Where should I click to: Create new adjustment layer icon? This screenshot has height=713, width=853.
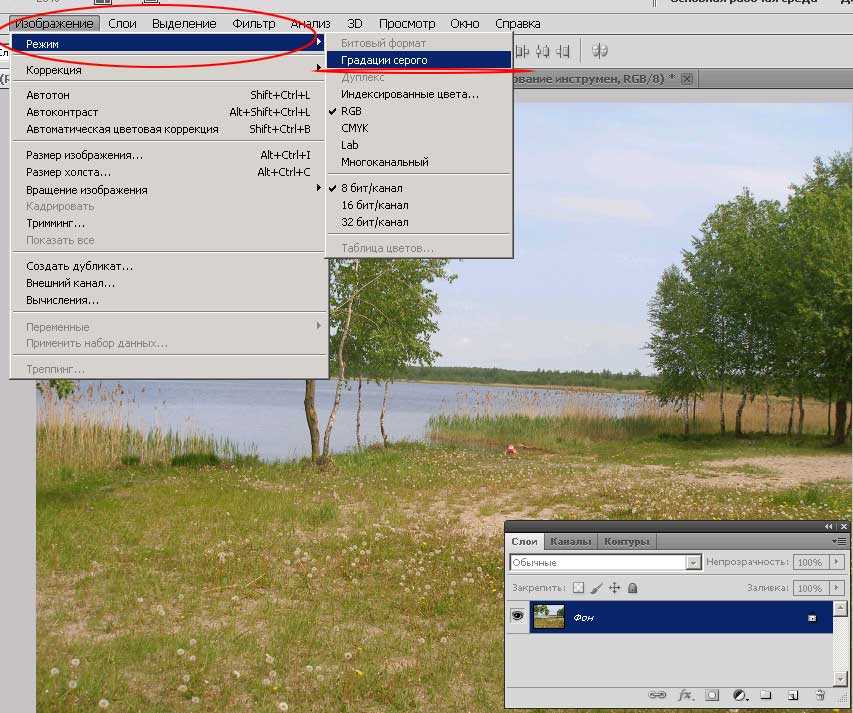[740, 694]
